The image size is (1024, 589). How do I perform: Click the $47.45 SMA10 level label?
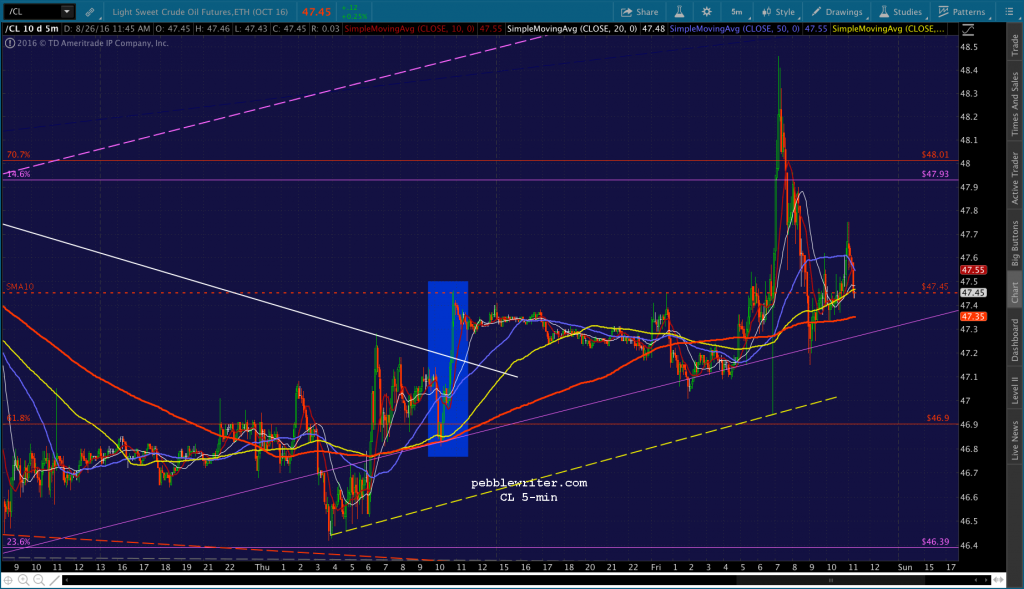coord(935,287)
